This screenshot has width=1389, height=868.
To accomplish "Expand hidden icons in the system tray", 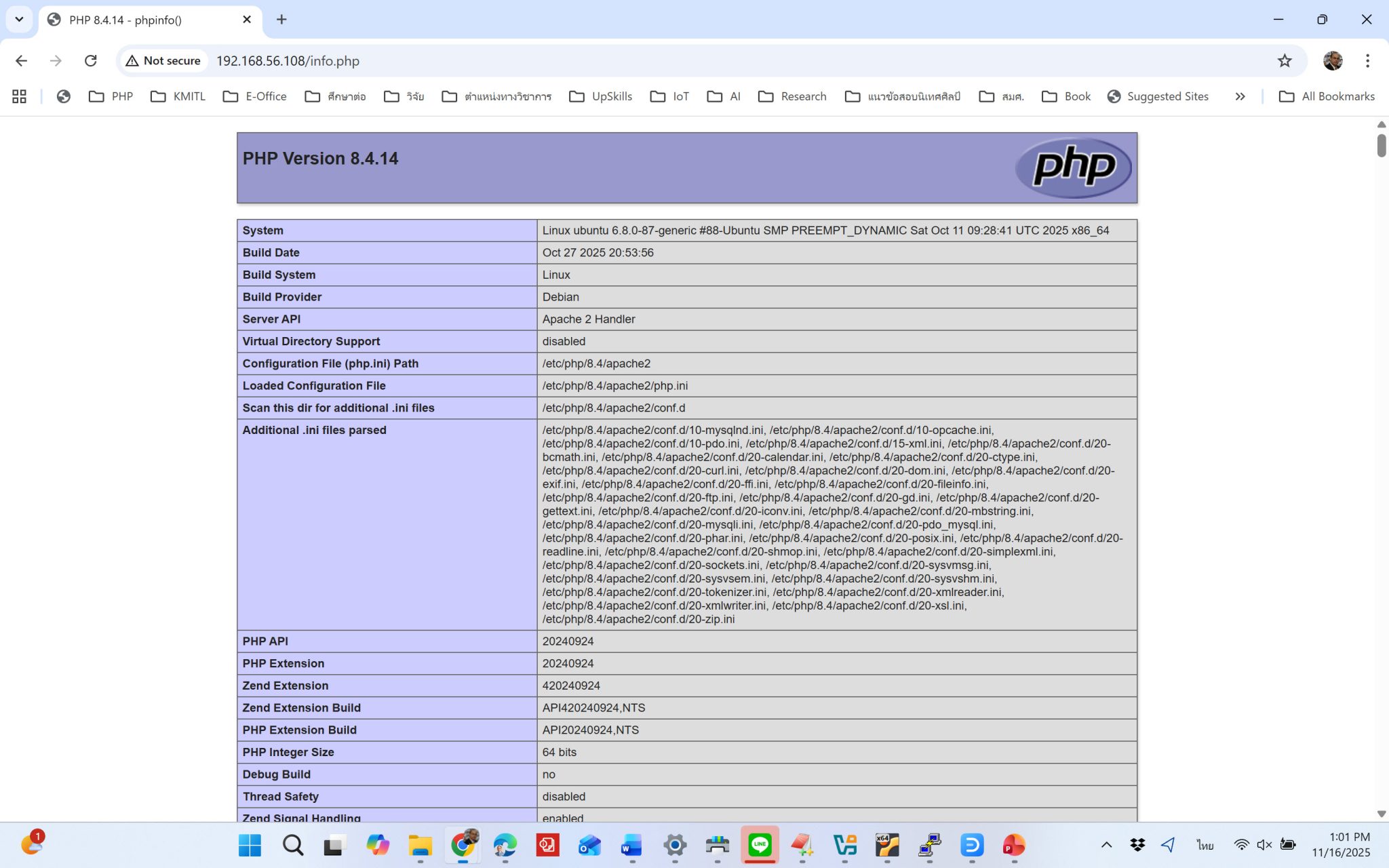I will (1106, 845).
